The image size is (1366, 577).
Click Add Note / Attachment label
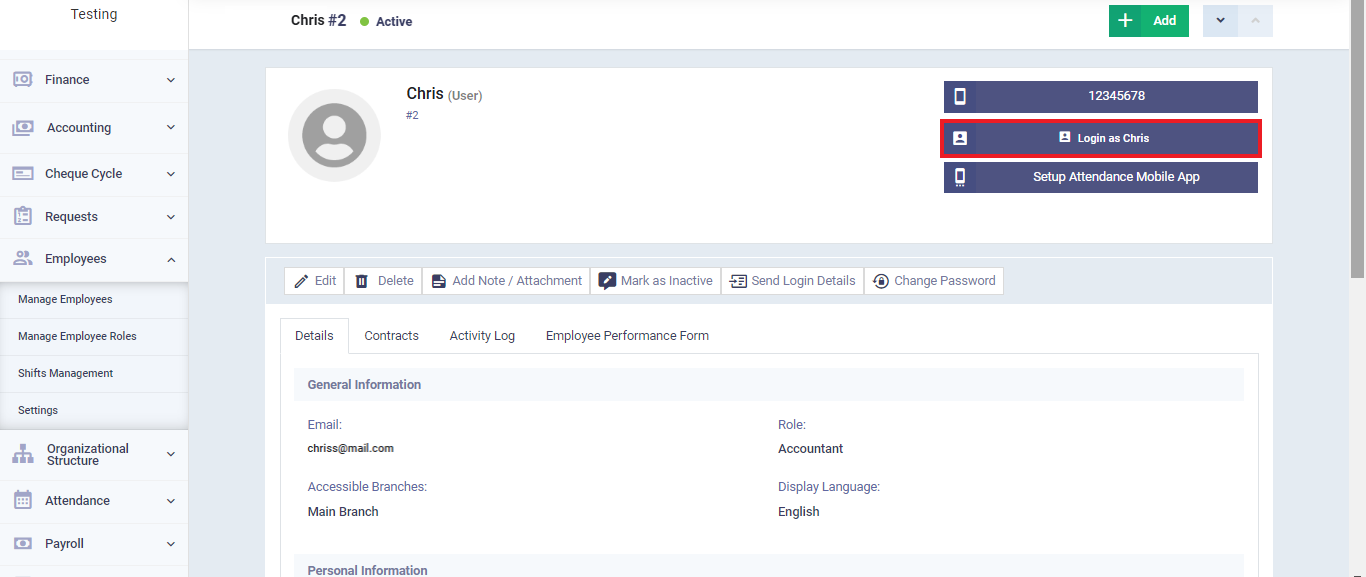tap(517, 281)
